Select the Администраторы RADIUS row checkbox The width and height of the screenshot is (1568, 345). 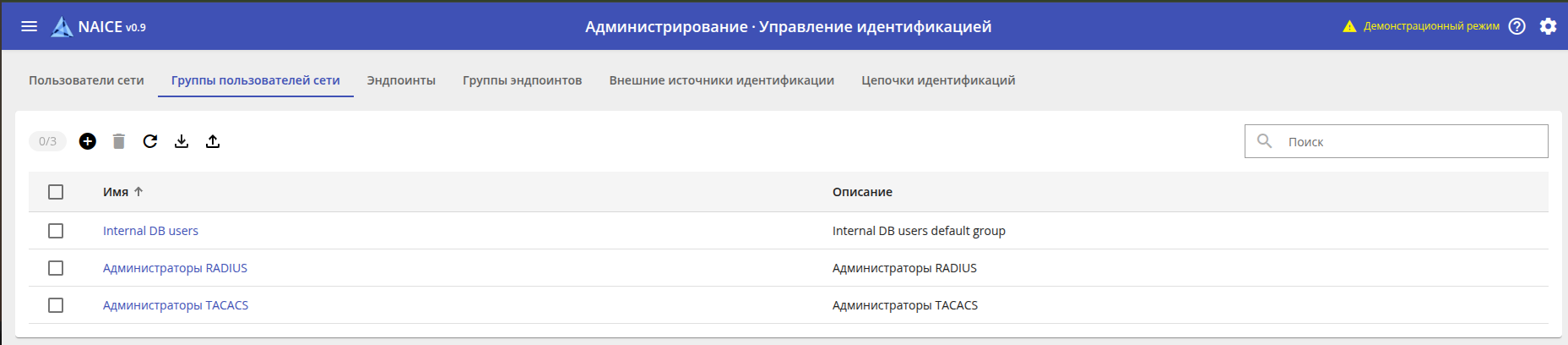56,268
